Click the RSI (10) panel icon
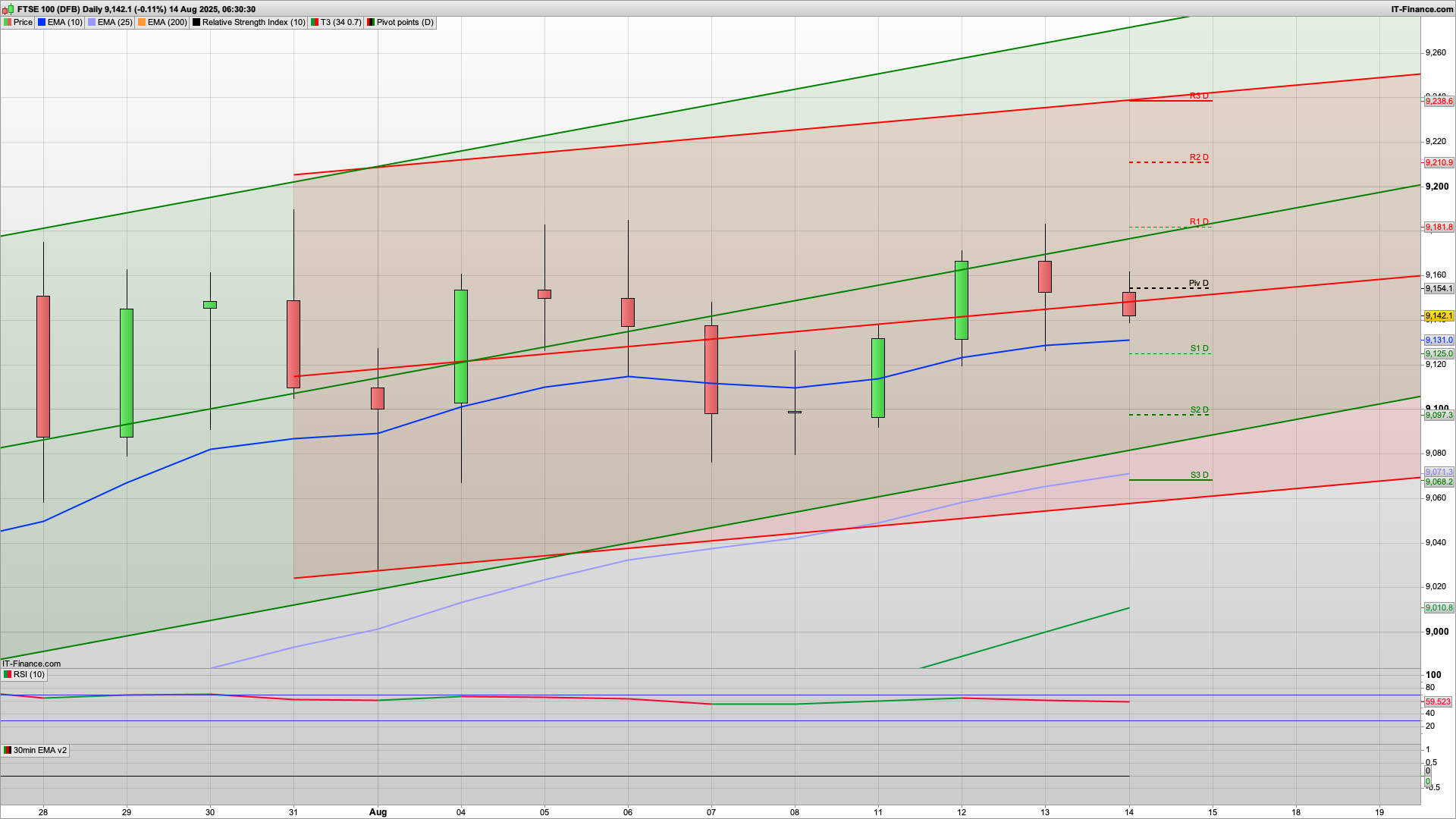Image resolution: width=1456 pixels, height=819 pixels. point(8,674)
